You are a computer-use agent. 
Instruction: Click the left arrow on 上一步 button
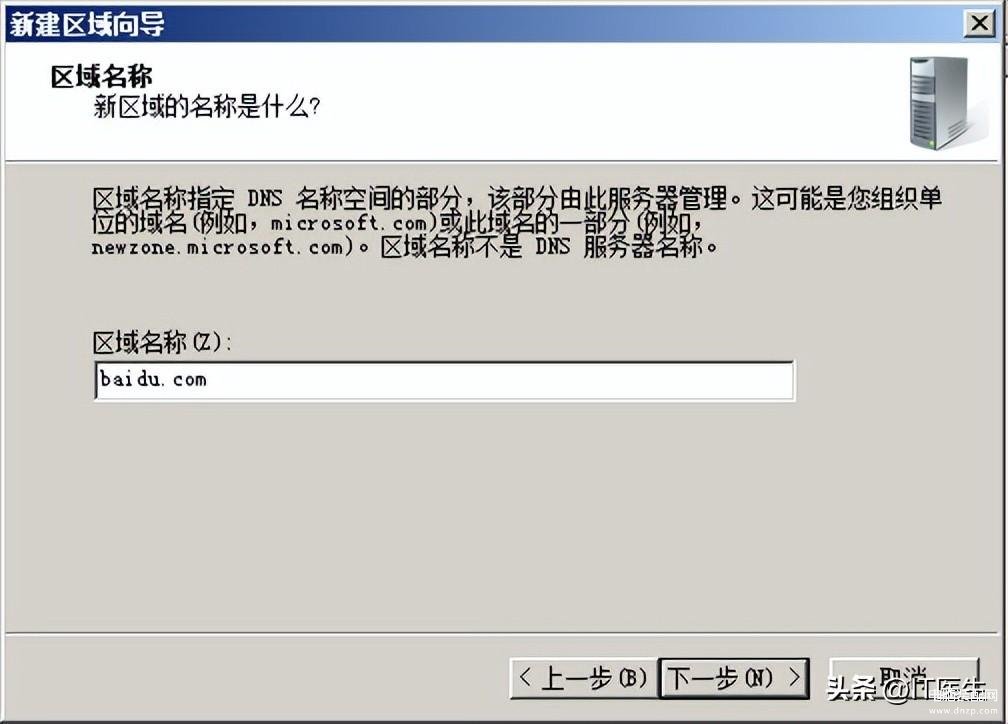[x=525, y=677]
